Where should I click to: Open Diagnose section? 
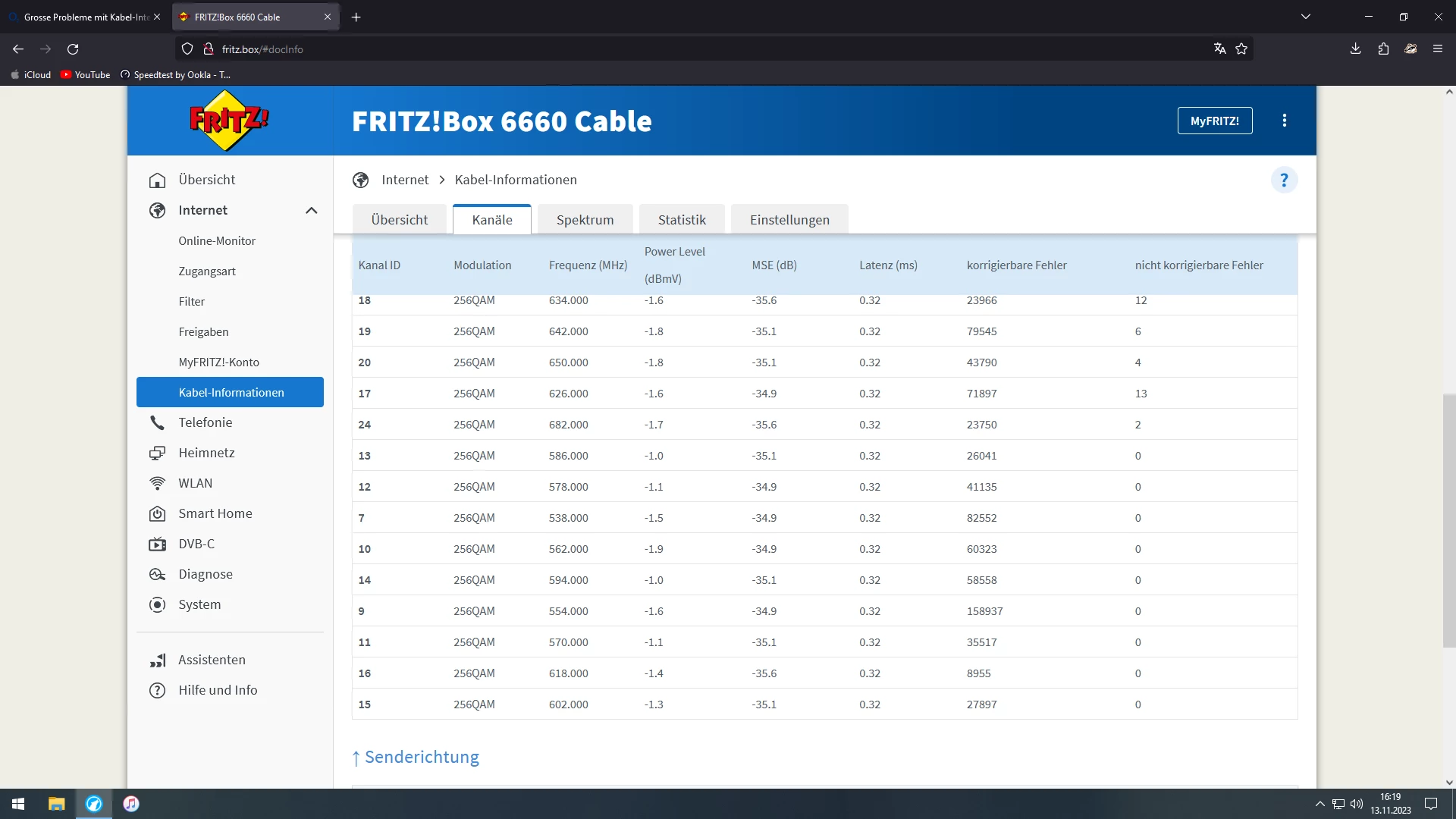click(205, 574)
